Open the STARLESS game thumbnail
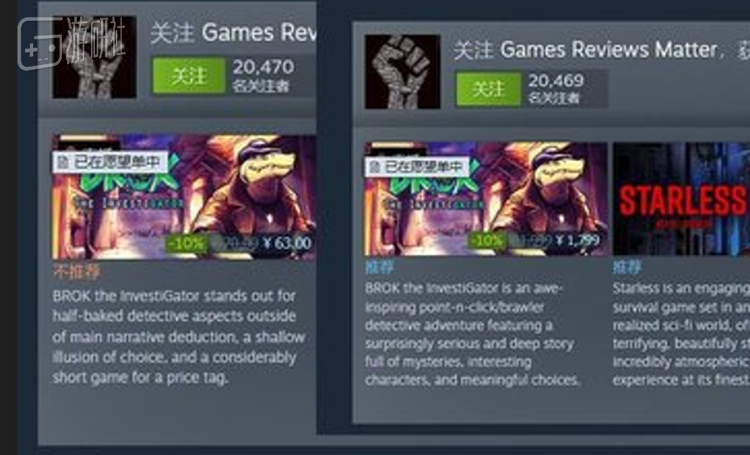The width and height of the screenshot is (750, 455). [x=681, y=199]
